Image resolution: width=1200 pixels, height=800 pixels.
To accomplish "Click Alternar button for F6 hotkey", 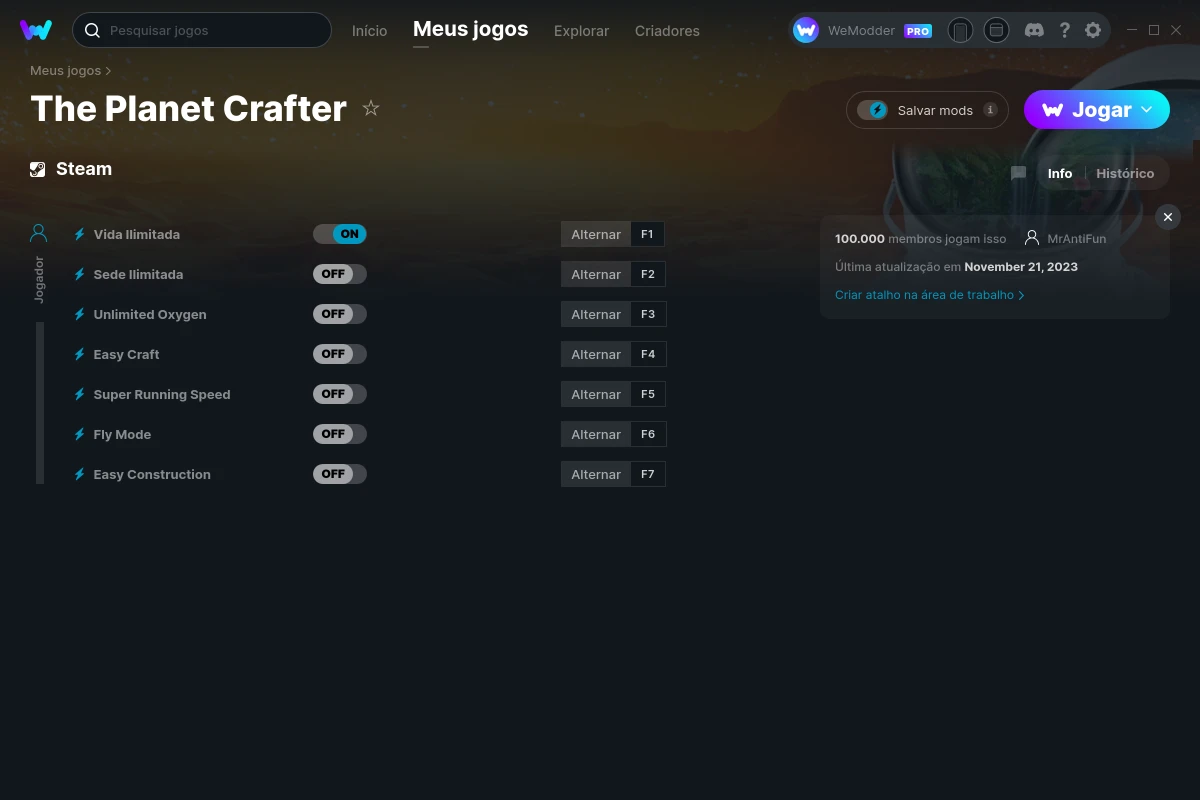I will tap(596, 434).
